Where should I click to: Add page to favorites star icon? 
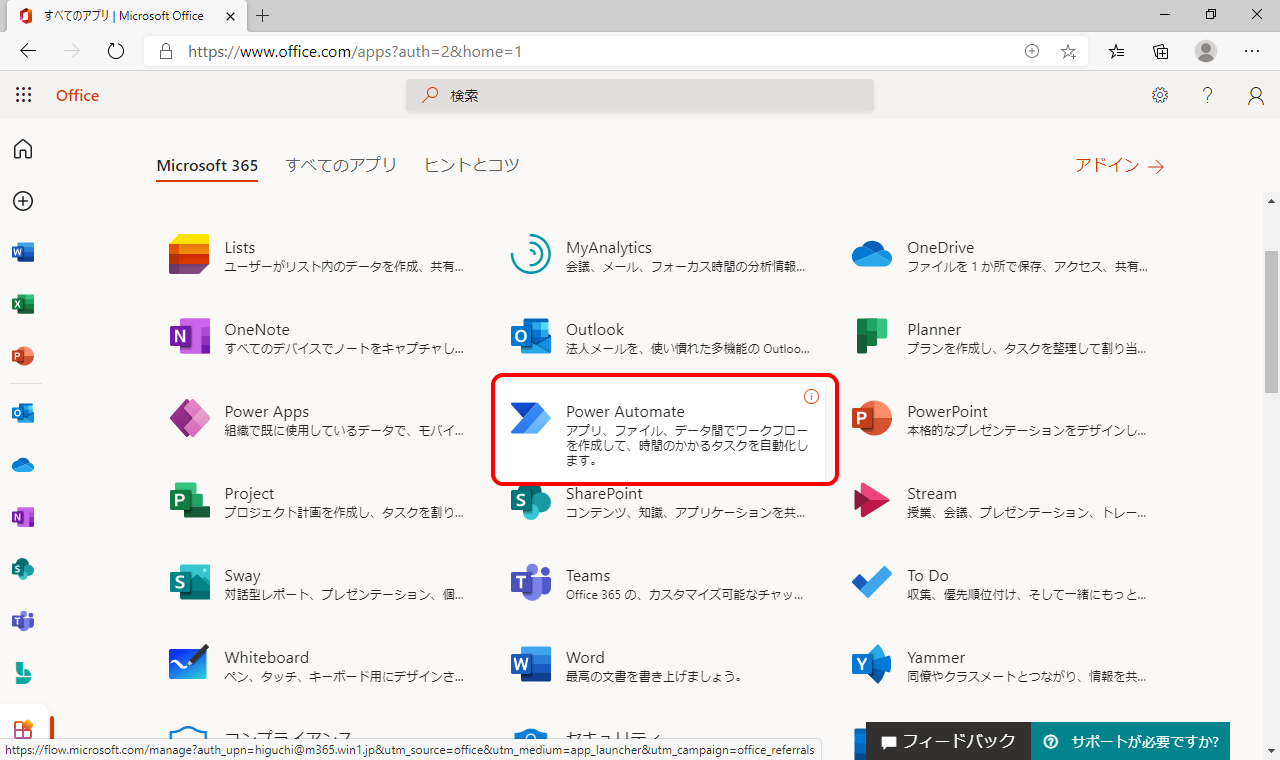[1068, 51]
